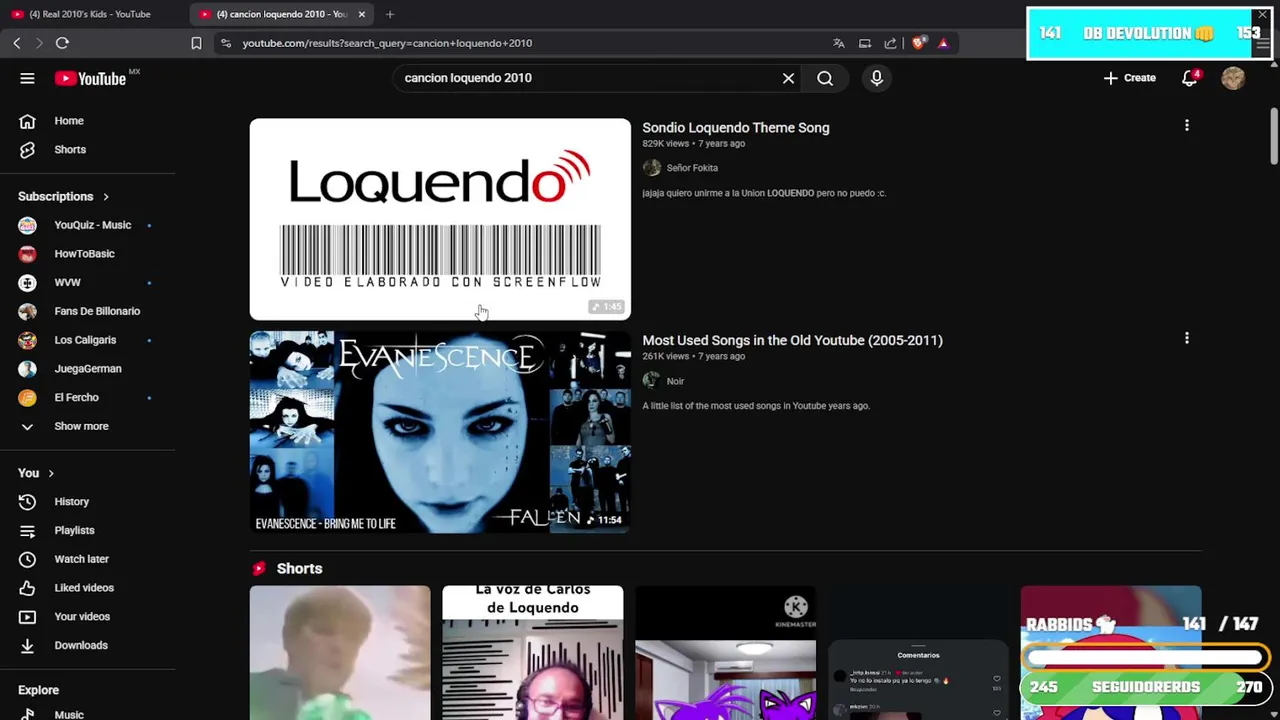Play the Evanescence thumbnail video
The width and height of the screenshot is (1280, 720).
coord(440,433)
